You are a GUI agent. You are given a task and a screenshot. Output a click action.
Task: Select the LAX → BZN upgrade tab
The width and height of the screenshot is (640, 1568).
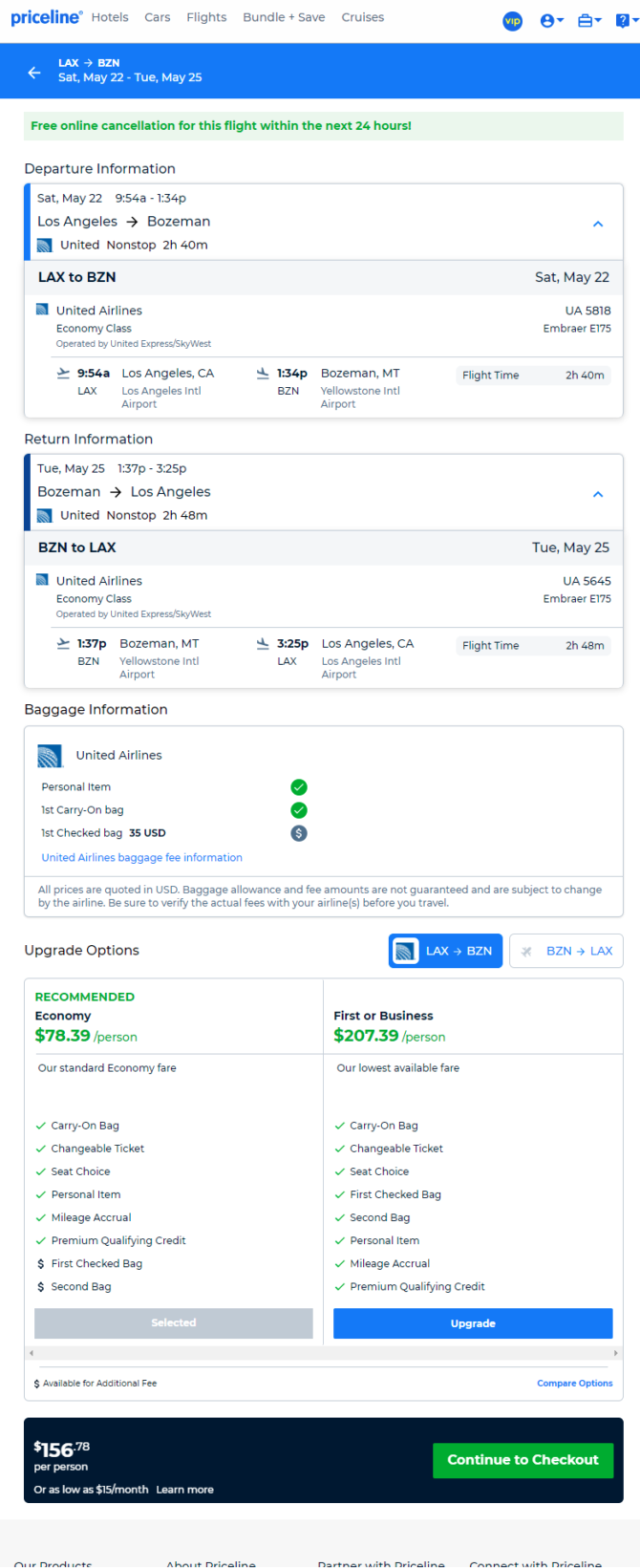point(445,951)
